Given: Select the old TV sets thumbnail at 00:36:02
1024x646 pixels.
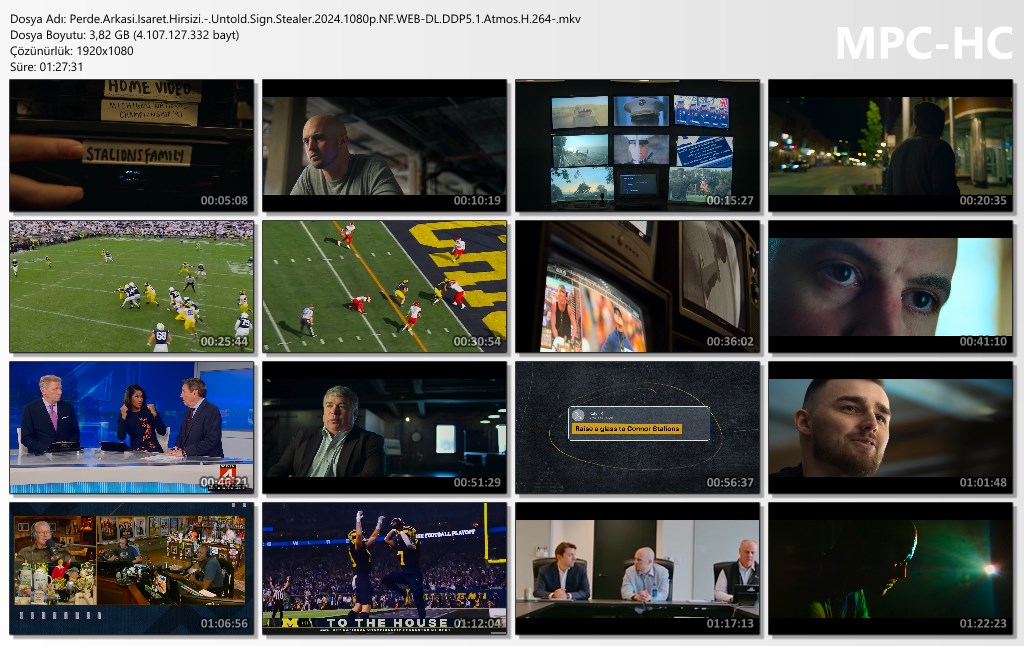Looking at the screenshot, I should coord(637,287).
